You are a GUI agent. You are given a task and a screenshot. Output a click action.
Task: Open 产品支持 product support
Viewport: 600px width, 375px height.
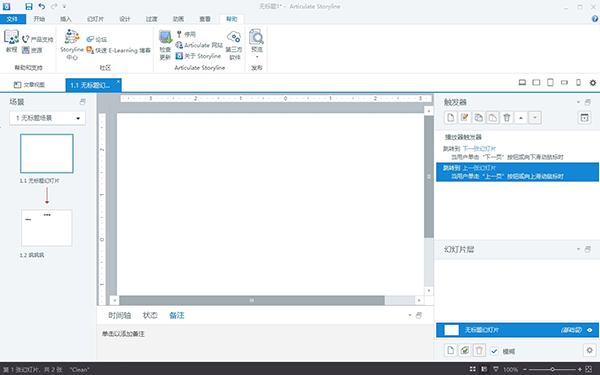coord(38,39)
